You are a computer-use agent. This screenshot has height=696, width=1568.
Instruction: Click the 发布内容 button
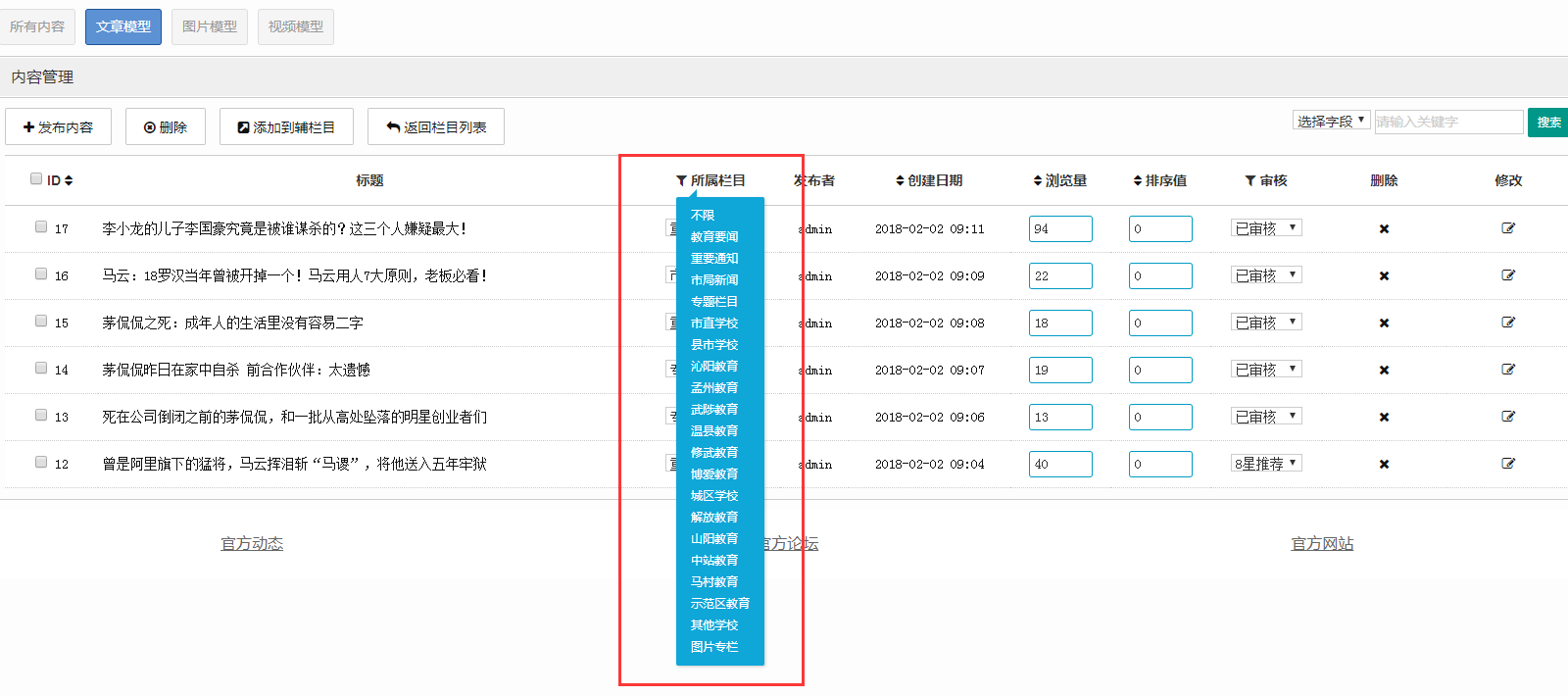[58, 126]
